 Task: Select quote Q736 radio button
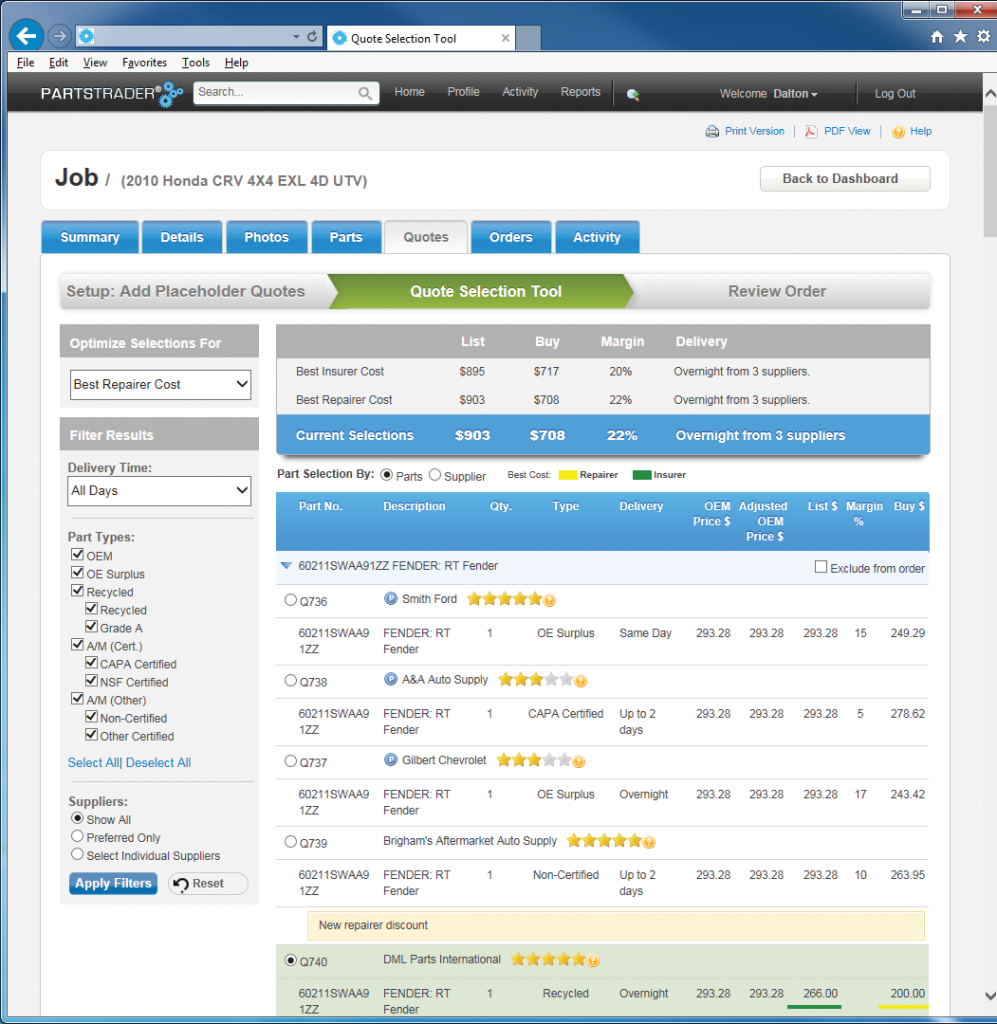[291, 600]
